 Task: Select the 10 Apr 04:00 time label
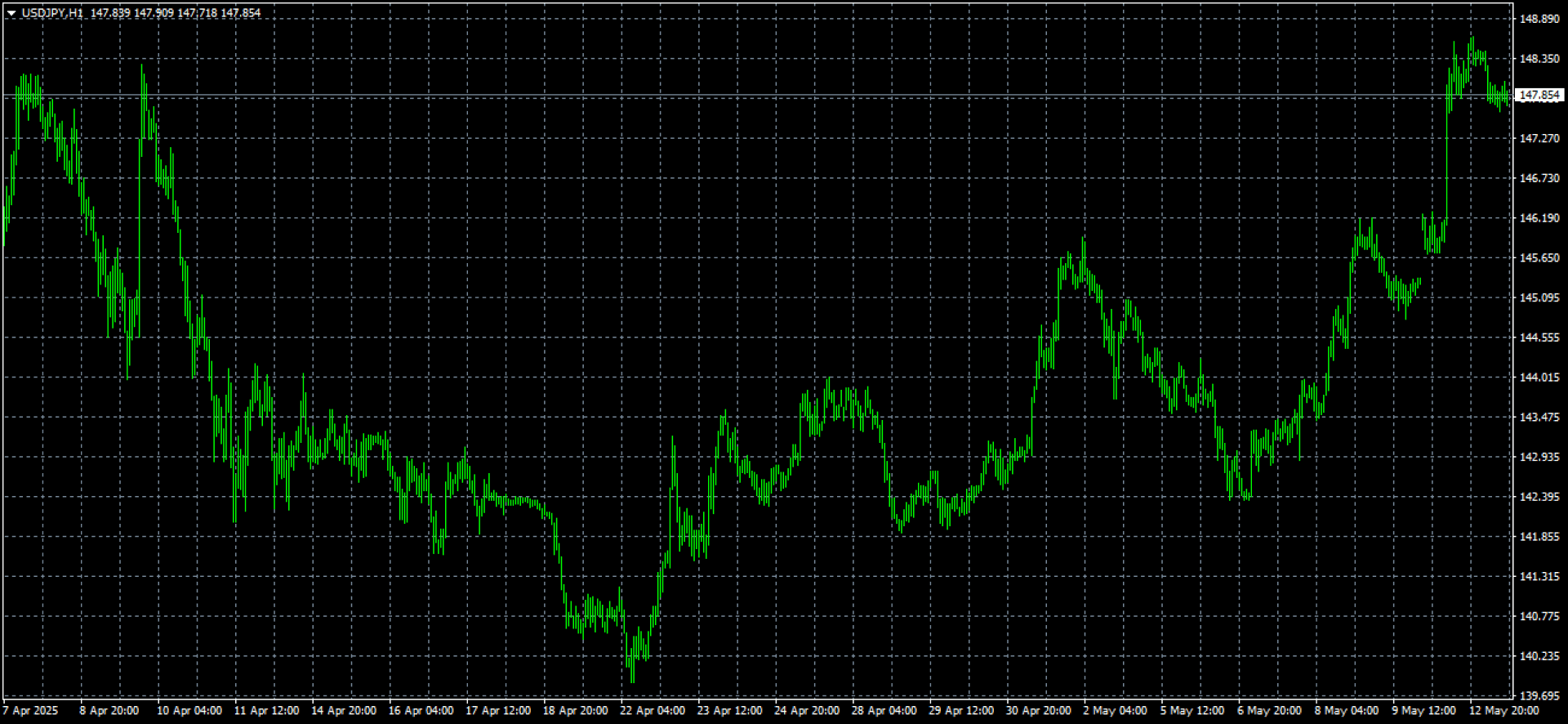[x=189, y=711]
